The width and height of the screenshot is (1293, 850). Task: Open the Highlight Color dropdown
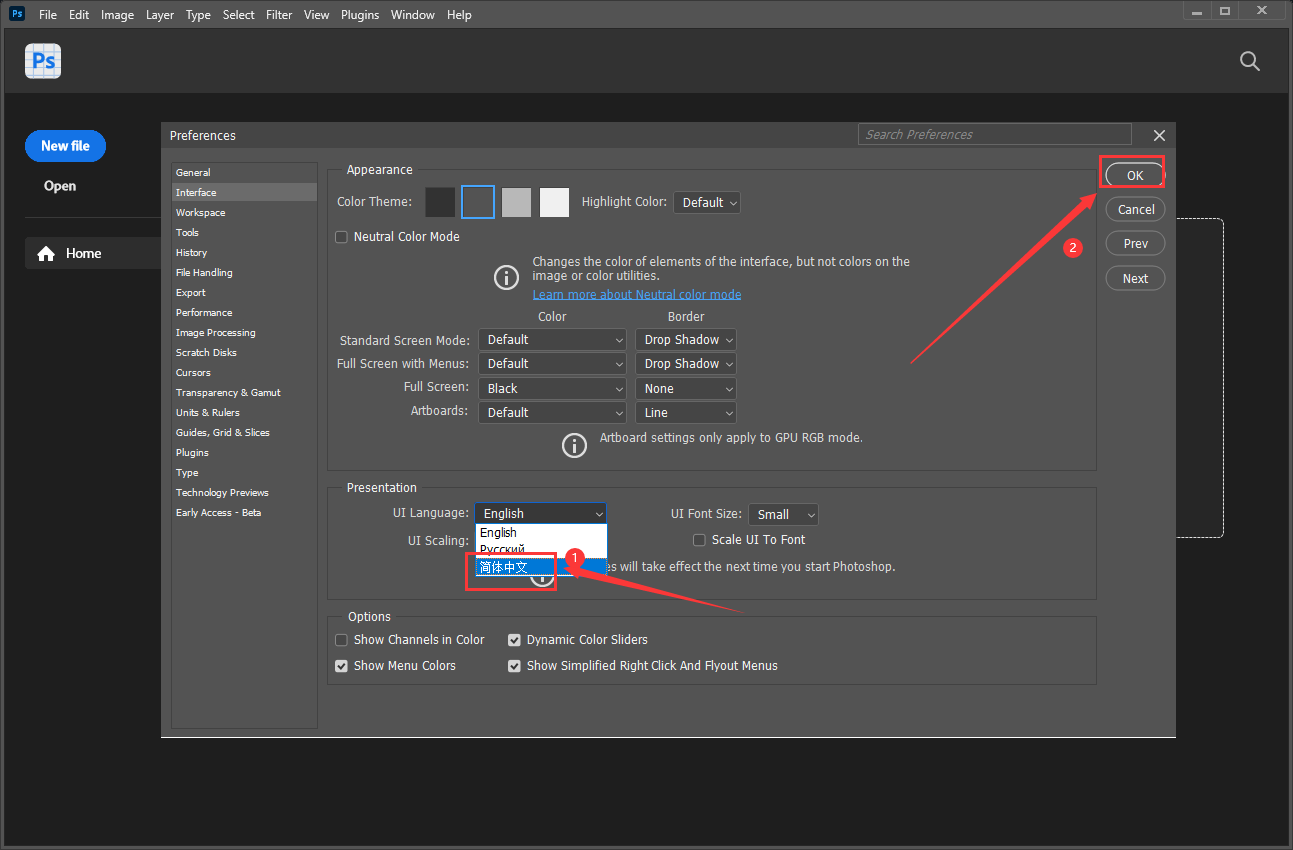point(707,202)
